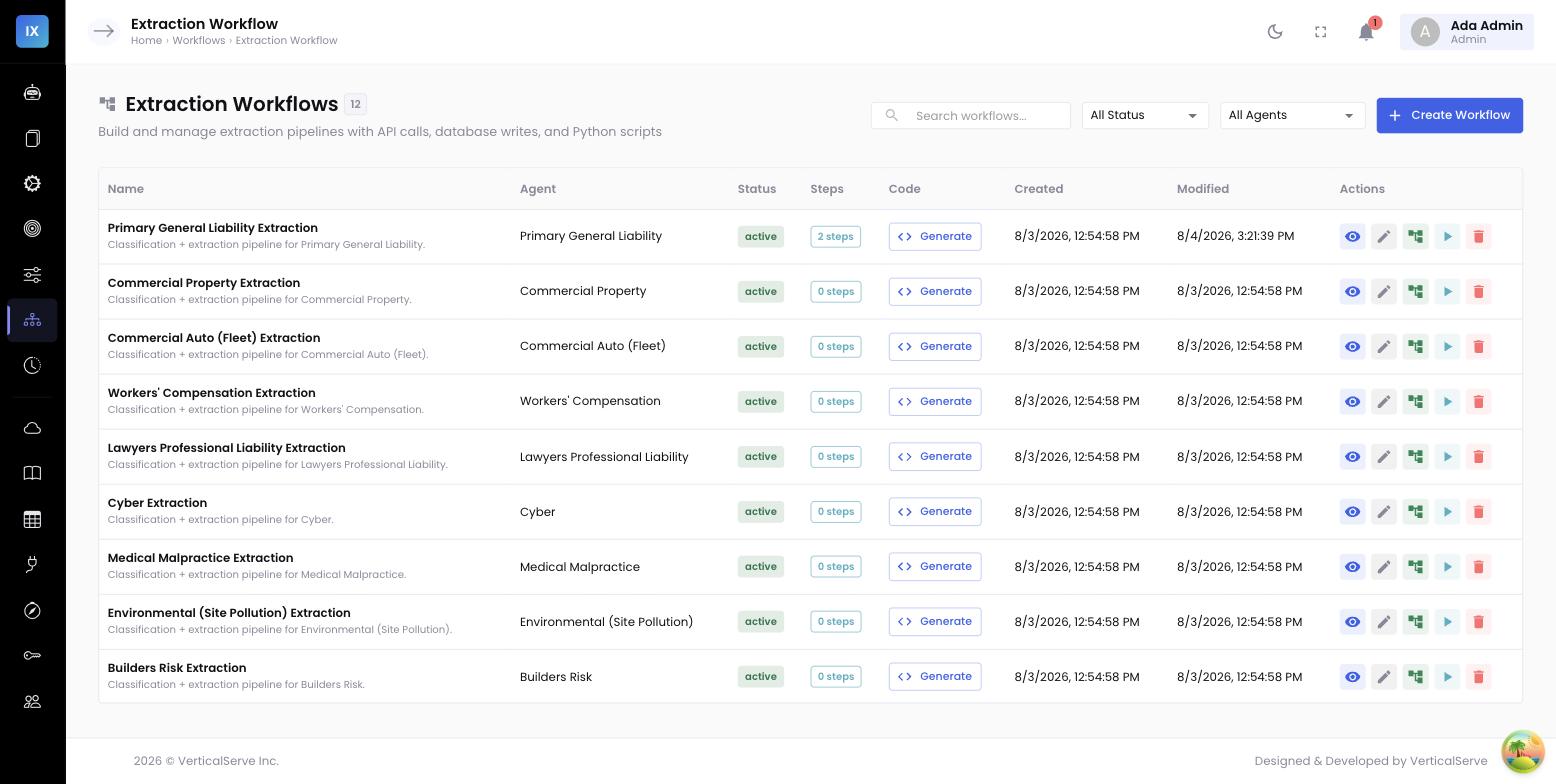Click the IX logo
This screenshot has height=784, width=1556.
point(32,31)
